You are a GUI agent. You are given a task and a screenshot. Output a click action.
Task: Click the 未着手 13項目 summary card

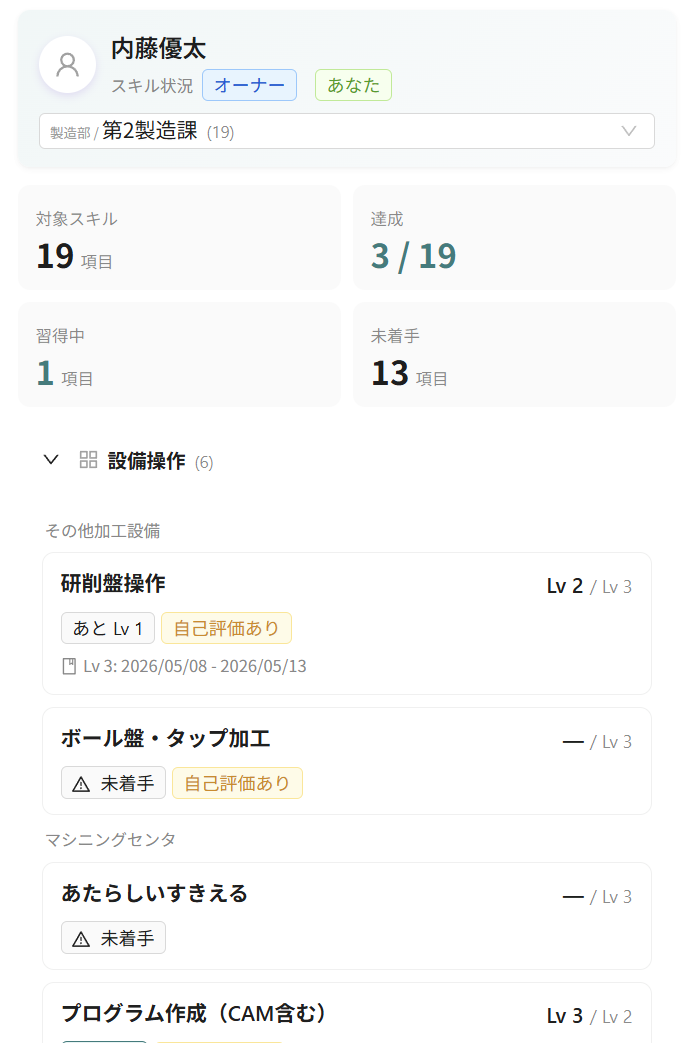[x=514, y=355]
